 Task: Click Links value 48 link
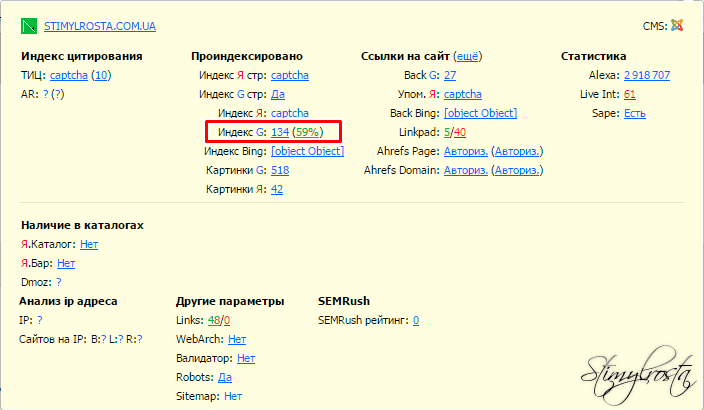point(214,320)
